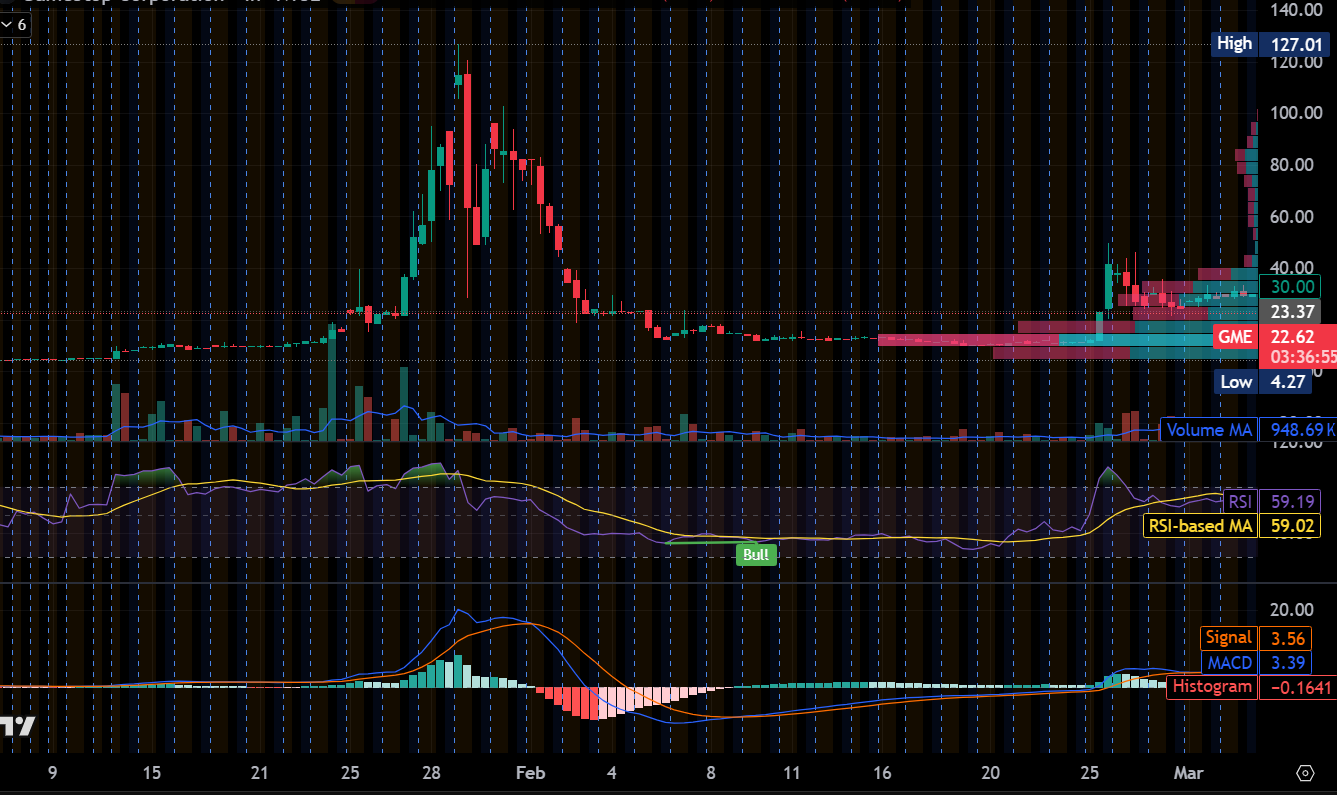This screenshot has width=1337, height=795.
Task: Select the Volume MA 948.69K label
Action: tap(1250, 430)
